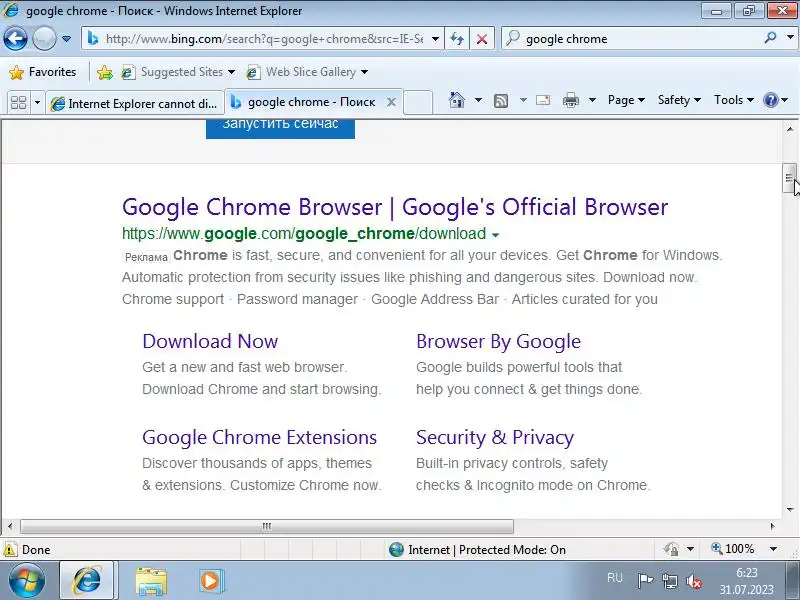
Task: Click the Stop loading red X icon
Action: [x=482, y=39]
